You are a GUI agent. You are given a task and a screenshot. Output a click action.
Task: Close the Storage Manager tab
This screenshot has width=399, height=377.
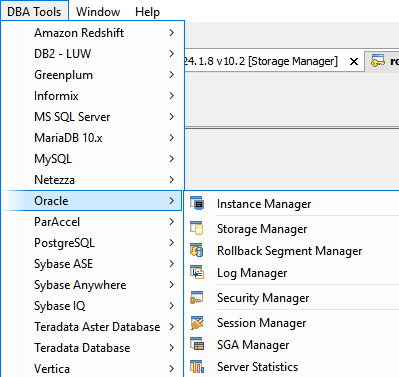click(x=354, y=62)
